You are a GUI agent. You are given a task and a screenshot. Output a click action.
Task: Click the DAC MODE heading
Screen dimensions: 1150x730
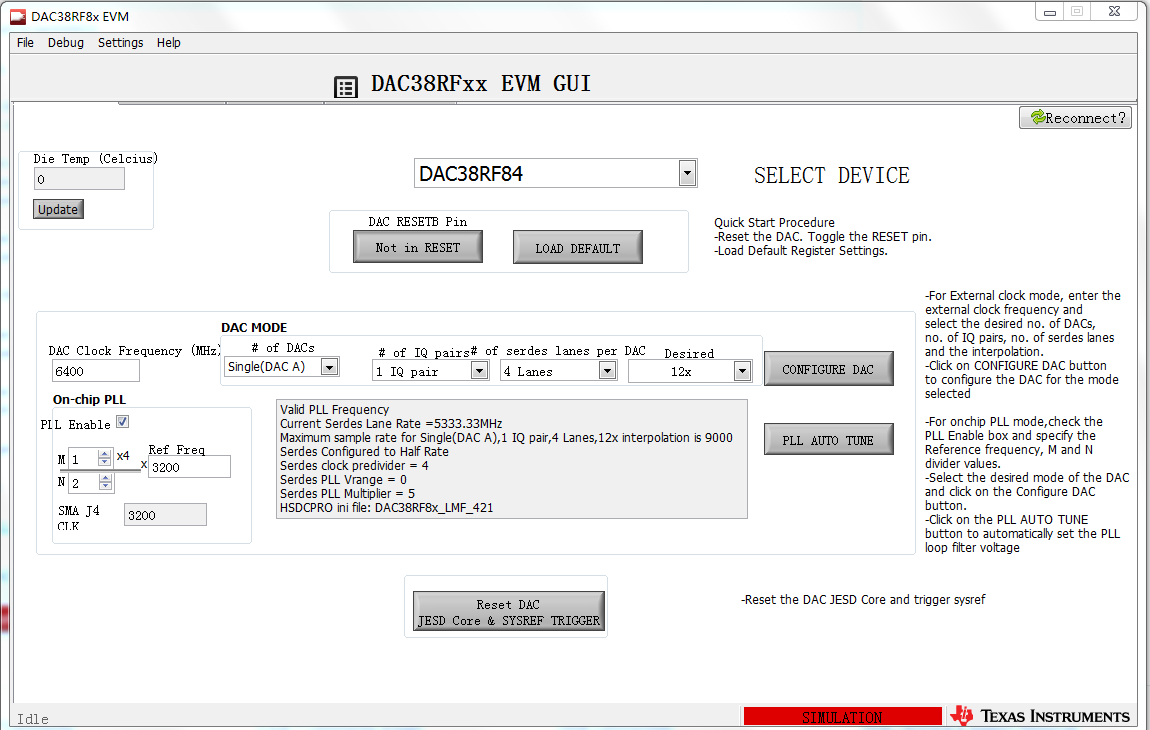coord(254,327)
